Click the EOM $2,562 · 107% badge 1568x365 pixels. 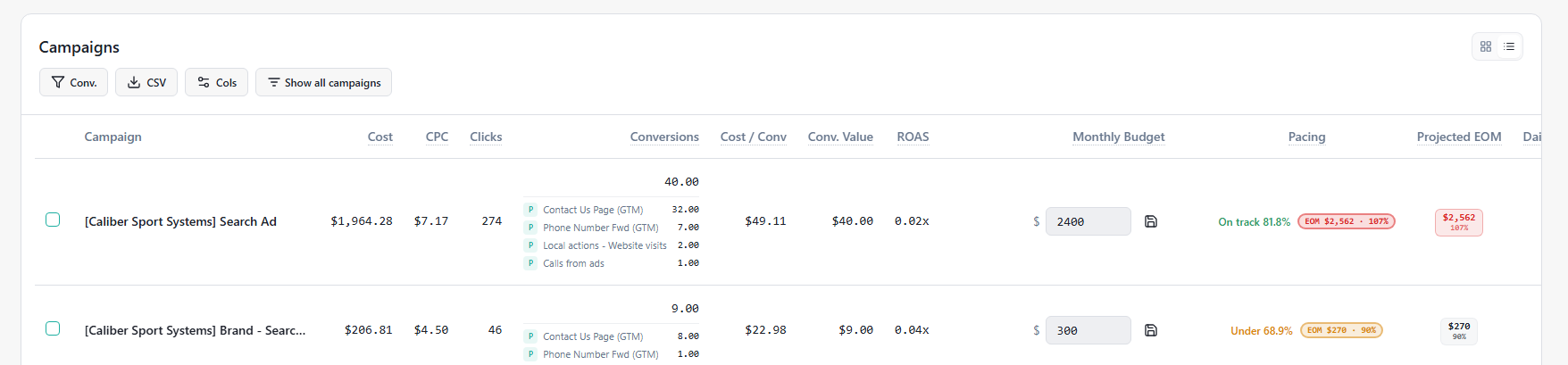[x=1347, y=221]
